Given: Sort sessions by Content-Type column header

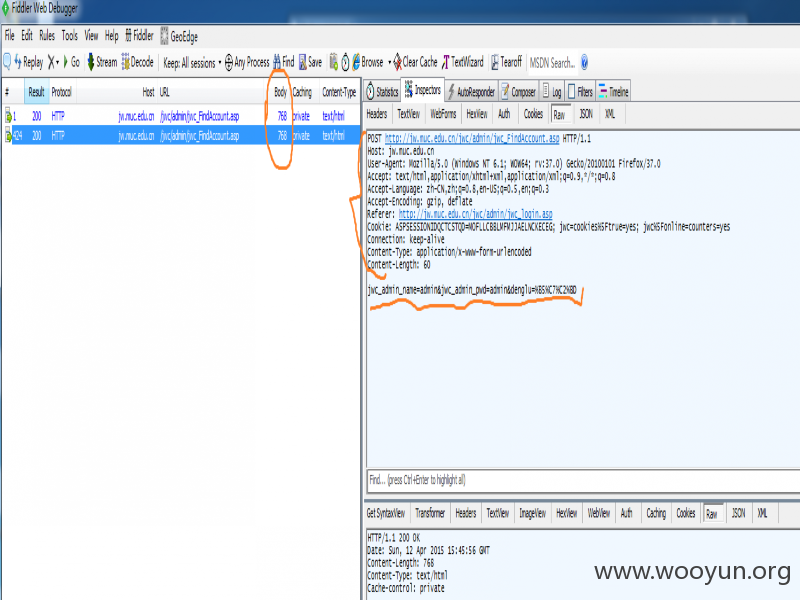Looking at the screenshot, I should point(339,92).
